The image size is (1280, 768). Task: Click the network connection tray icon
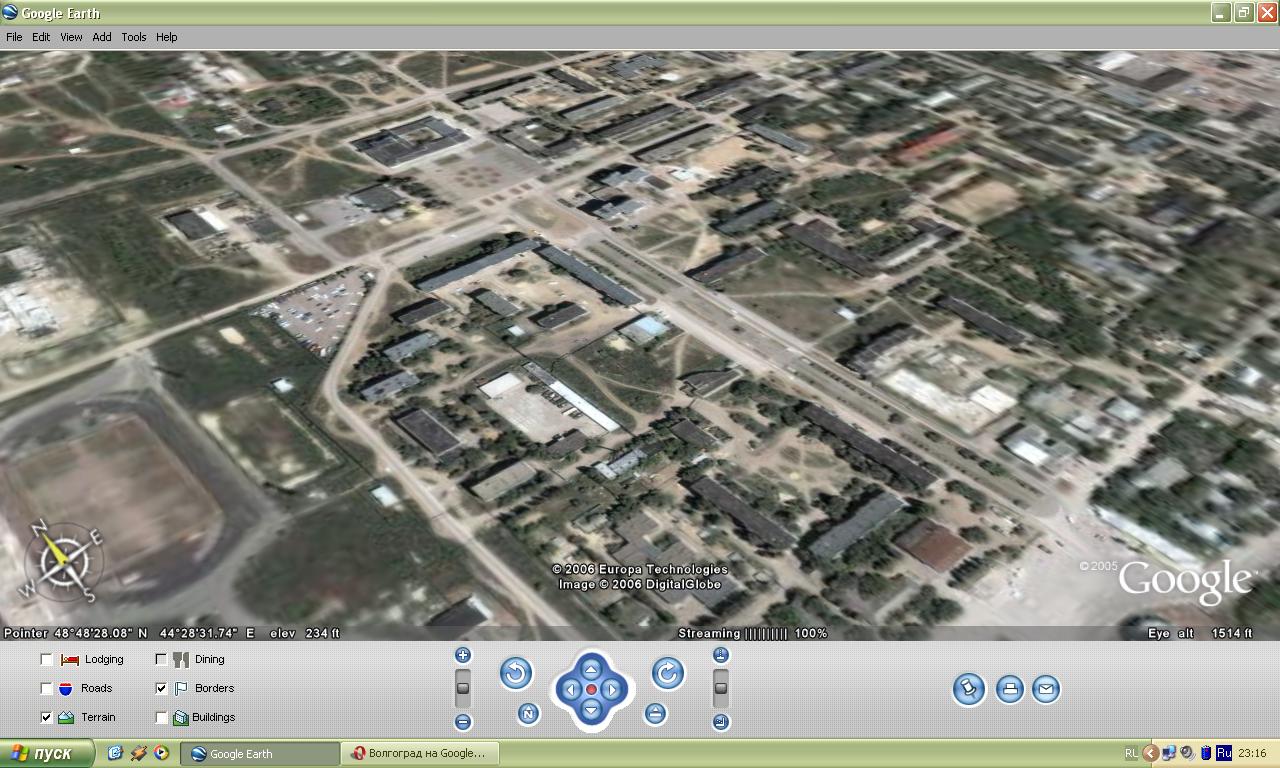tap(1169, 753)
